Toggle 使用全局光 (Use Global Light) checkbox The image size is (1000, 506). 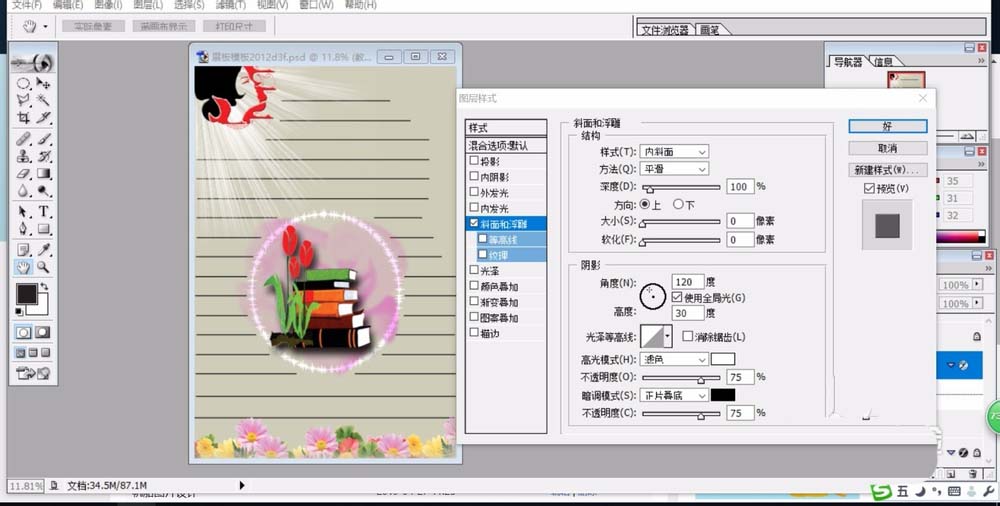pos(677,298)
